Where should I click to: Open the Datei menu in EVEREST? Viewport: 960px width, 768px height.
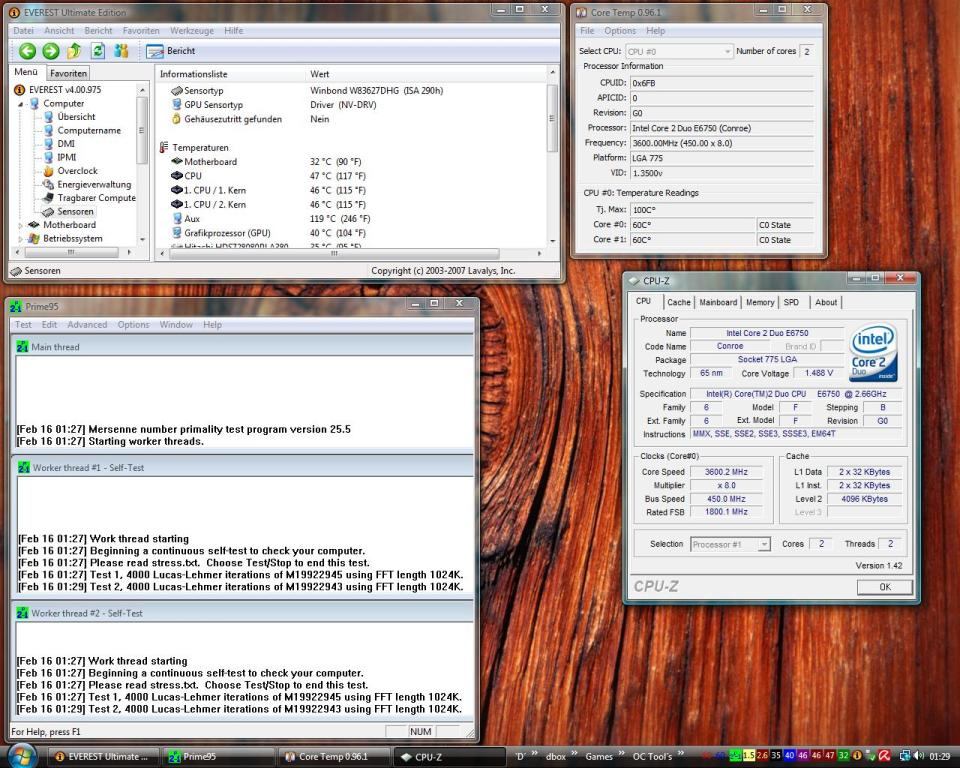click(23, 31)
